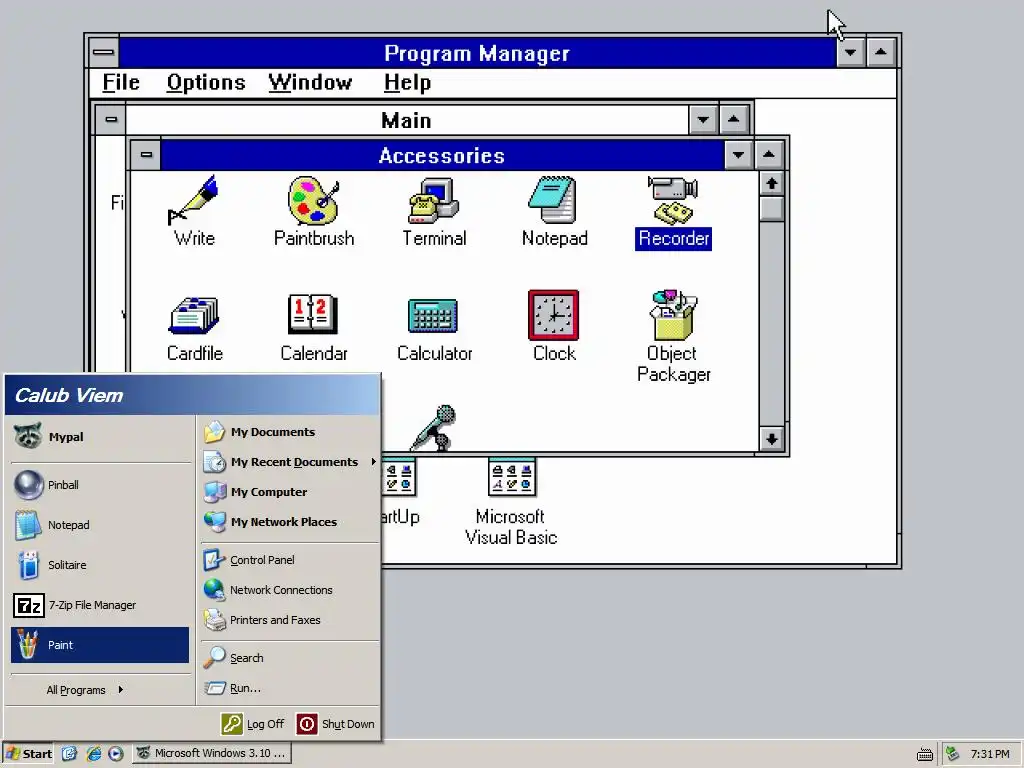Screen dimensions: 1024x768
Task: Open Program Manager control-menu box
Action: pos(103,52)
